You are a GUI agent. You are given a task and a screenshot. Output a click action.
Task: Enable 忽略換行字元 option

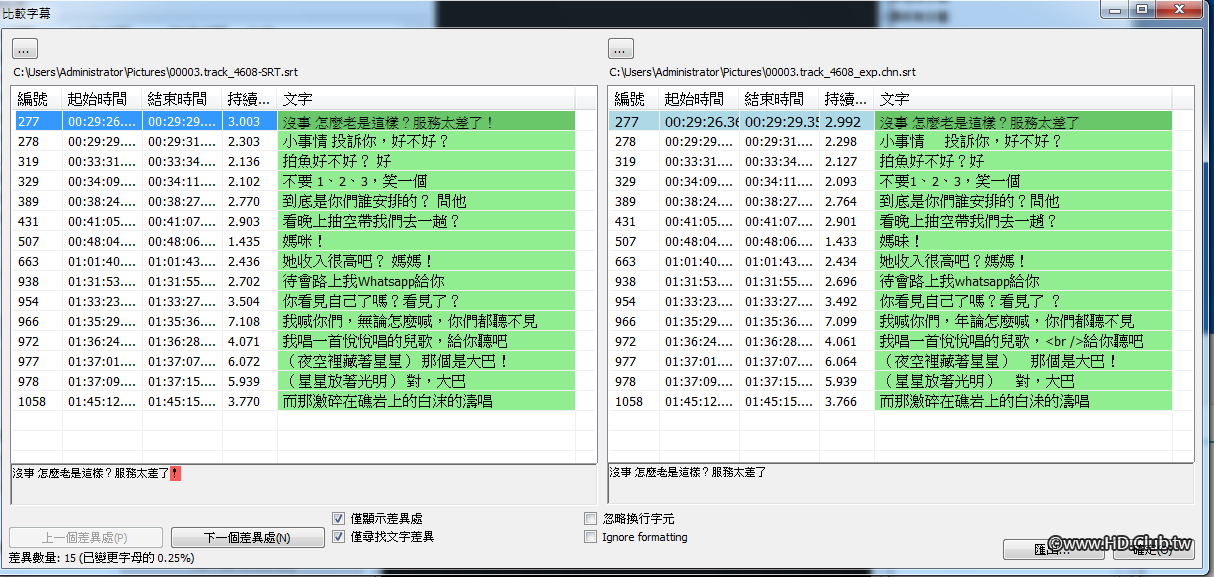590,518
